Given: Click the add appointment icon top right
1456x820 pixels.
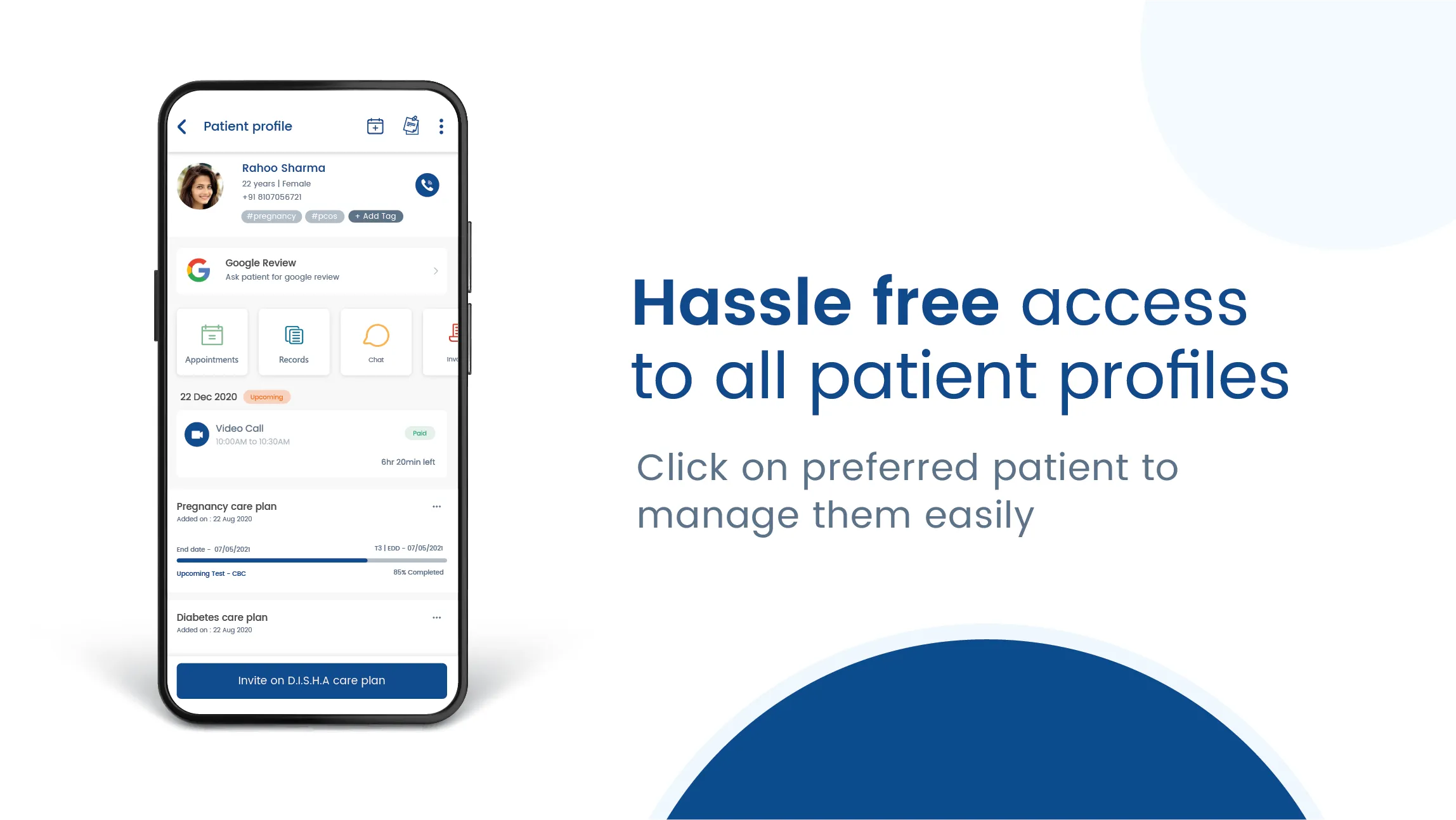Looking at the screenshot, I should pos(375,125).
